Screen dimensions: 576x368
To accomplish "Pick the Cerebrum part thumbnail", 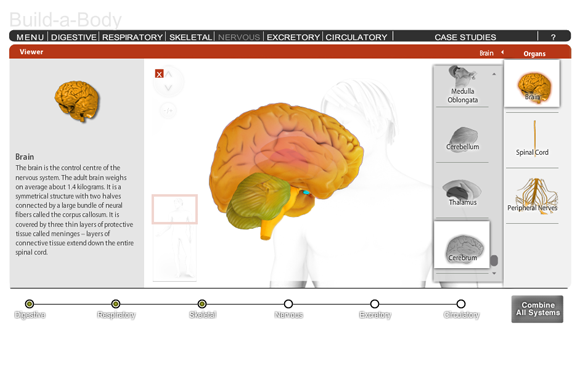I will click(462, 245).
